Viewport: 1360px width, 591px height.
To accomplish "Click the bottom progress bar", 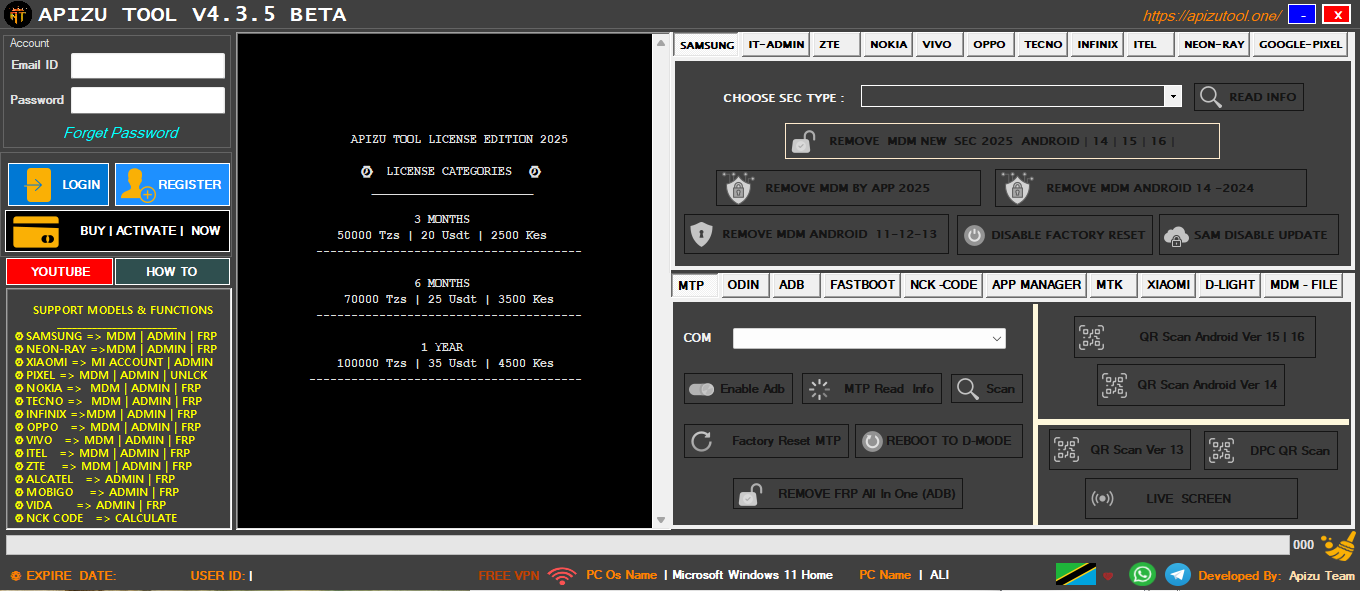I will point(647,545).
